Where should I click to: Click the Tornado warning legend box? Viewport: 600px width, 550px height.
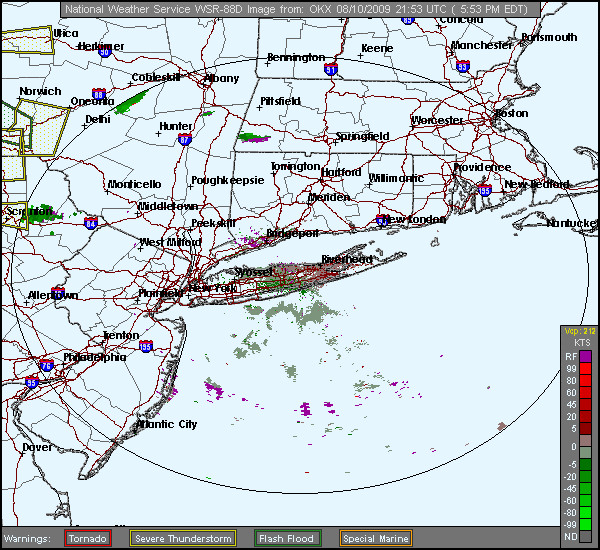[88, 538]
